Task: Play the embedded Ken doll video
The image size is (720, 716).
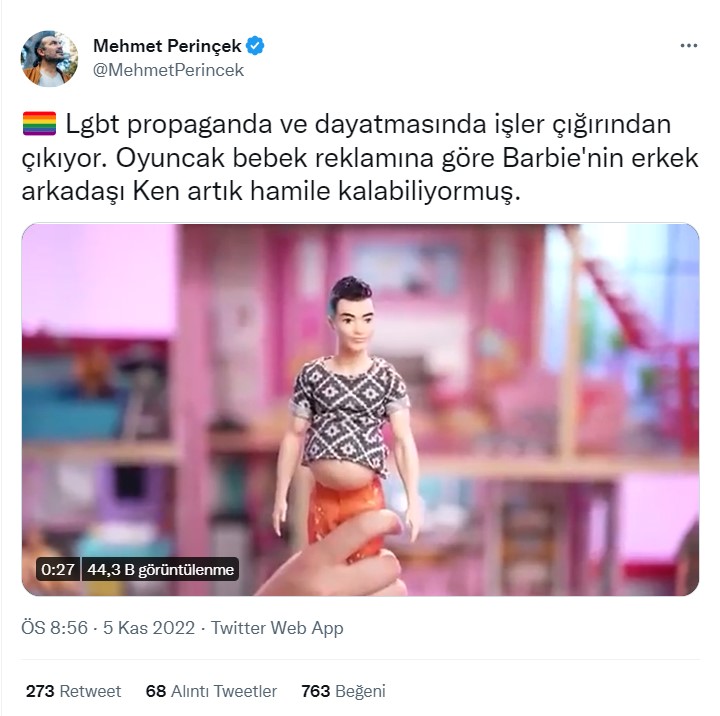Action: pyautogui.click(x=360, y=410)
